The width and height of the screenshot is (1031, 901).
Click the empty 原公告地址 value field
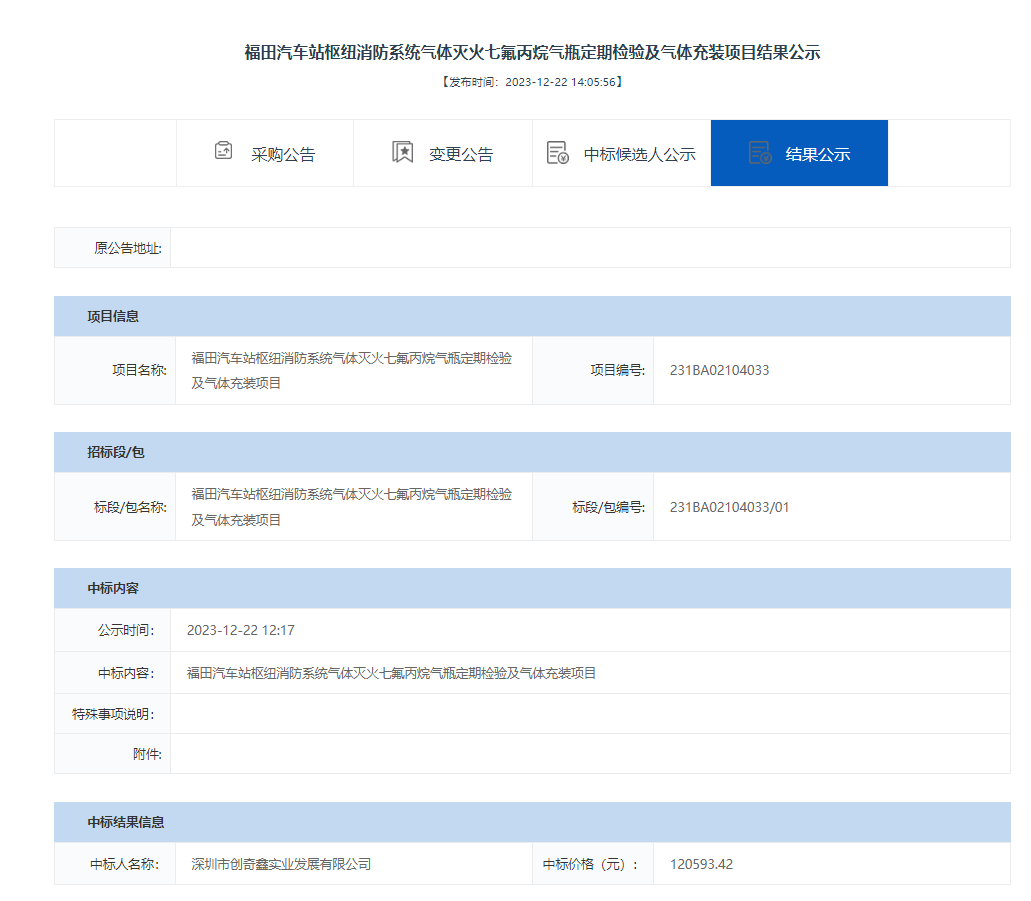pos(590,248)
